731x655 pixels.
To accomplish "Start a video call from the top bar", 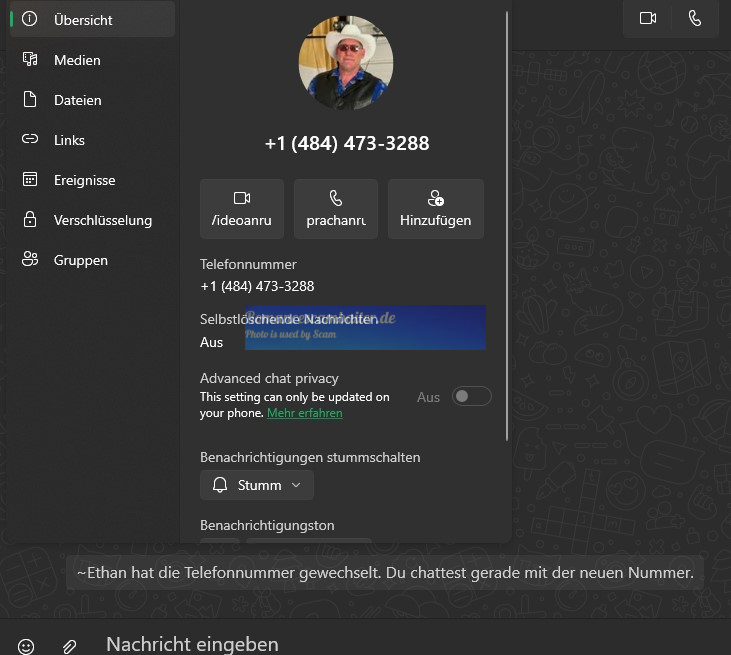I will click(648, 19).
